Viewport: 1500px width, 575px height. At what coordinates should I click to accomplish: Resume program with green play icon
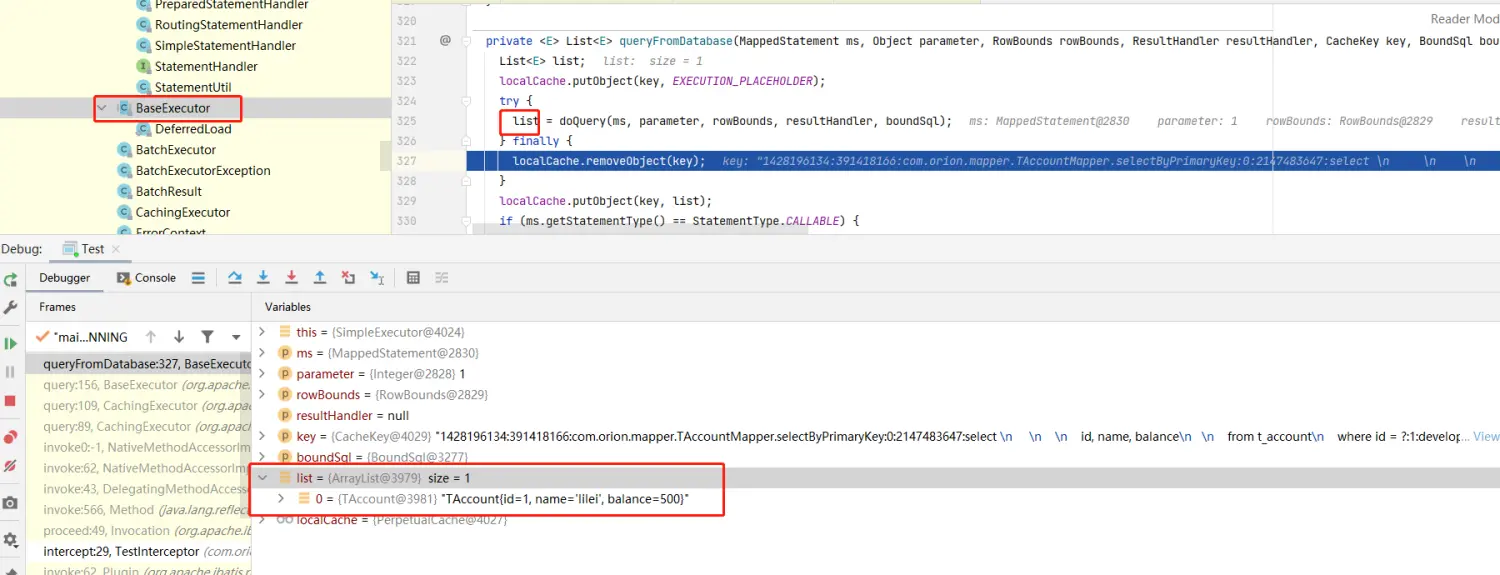tap(11, 344)
